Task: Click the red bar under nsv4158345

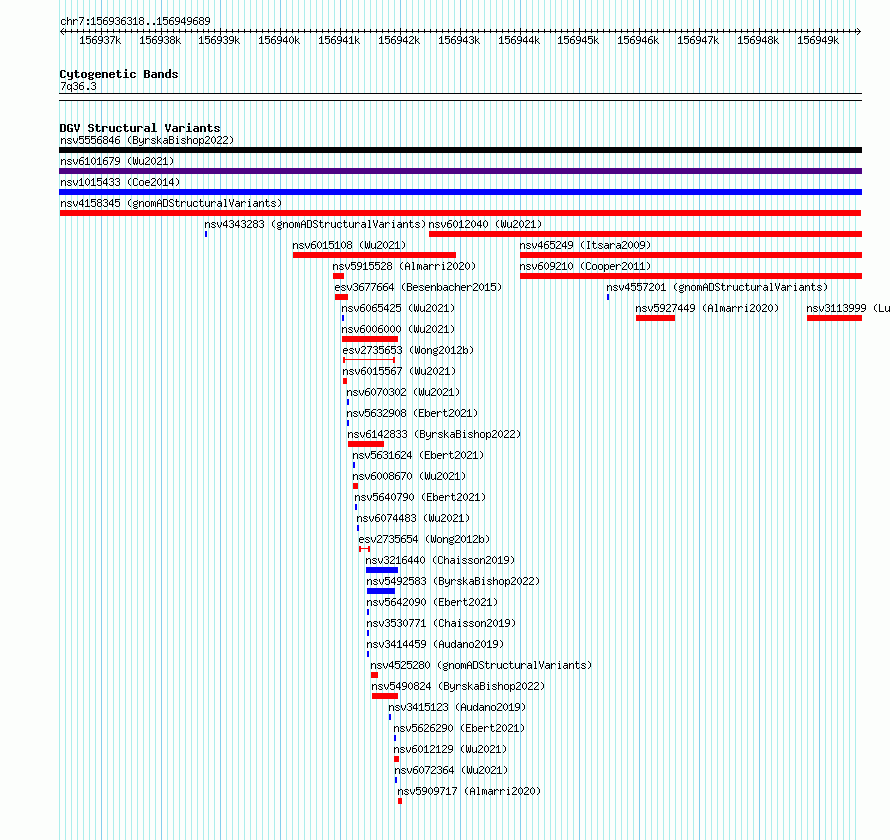Action: click(x=460, y=213)
